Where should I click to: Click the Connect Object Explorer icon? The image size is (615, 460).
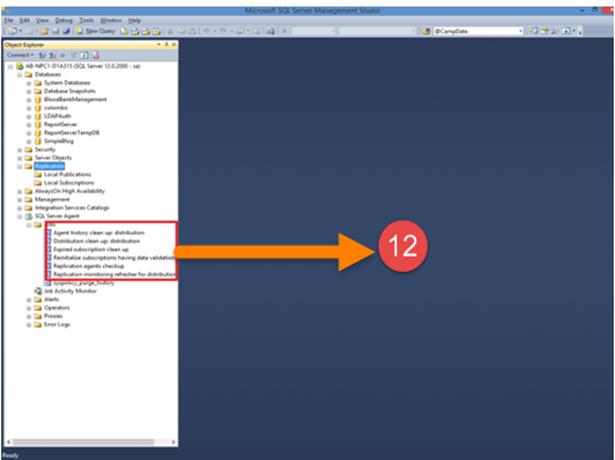coord(42,55)
